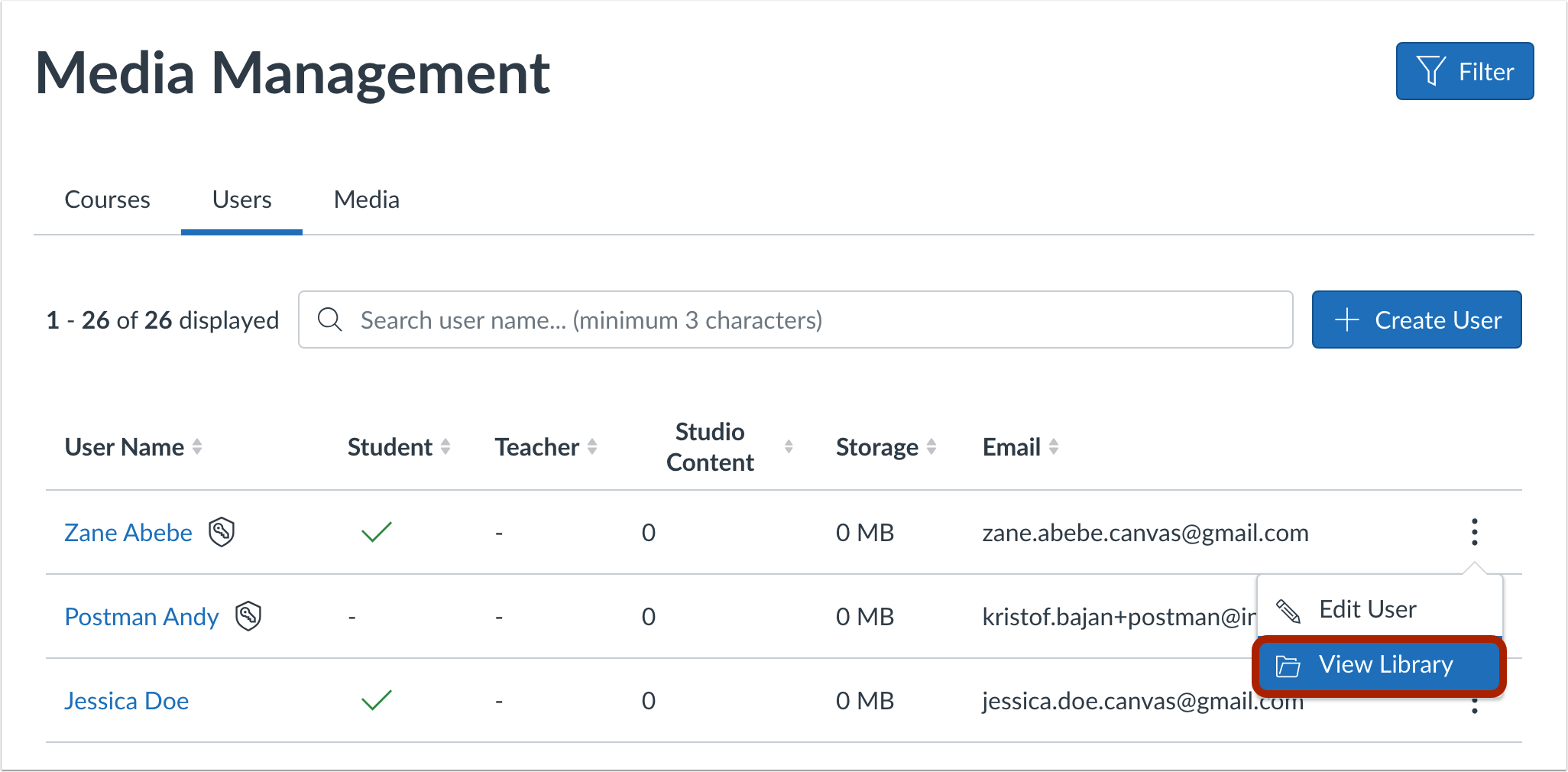Viewport: 1568px width, 772px height.
Task: Open the options menu for Zane Abebe
Action: point(1474,532)
